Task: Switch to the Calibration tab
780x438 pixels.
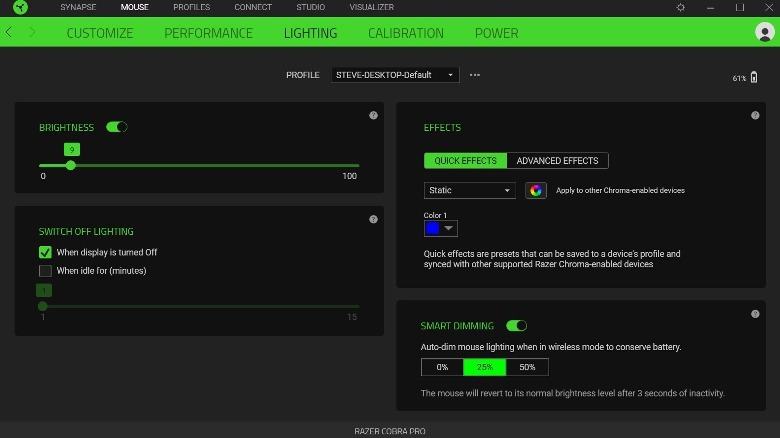Action: click(x=405, y=33)
